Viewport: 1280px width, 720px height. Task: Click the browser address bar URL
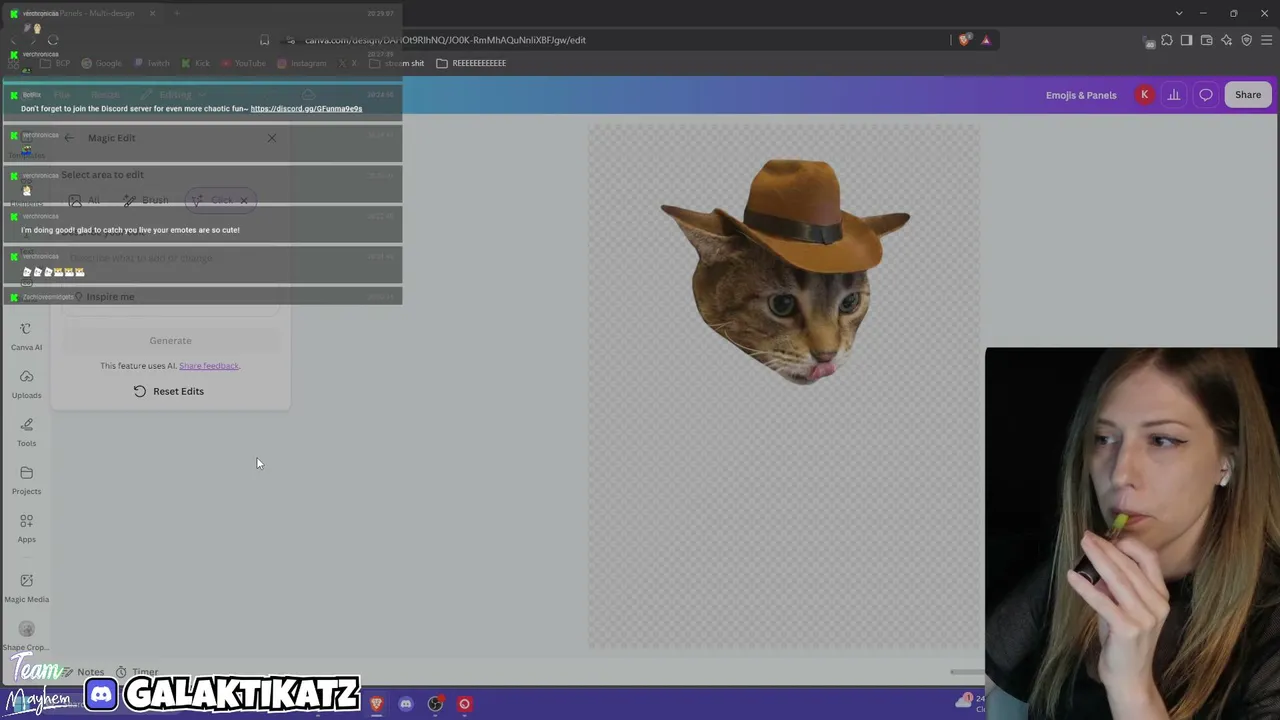coord(445,40)
